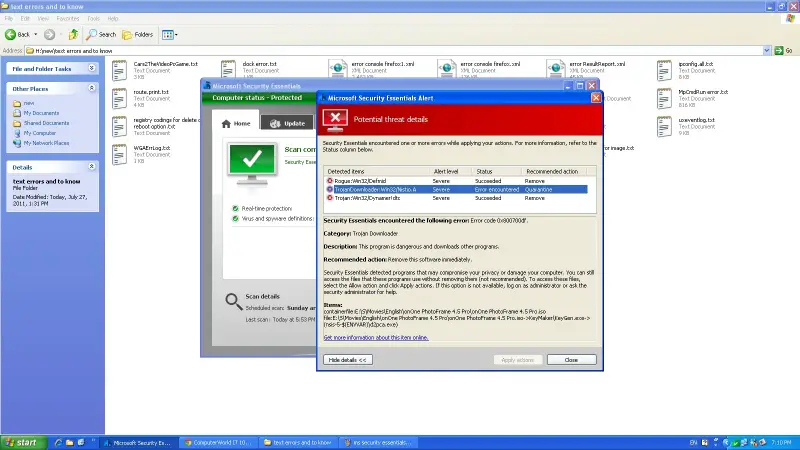Open the File menu in Explorer
Image resolution: width=800 pixels, height=450 pixels.
[x=9, y=18]
